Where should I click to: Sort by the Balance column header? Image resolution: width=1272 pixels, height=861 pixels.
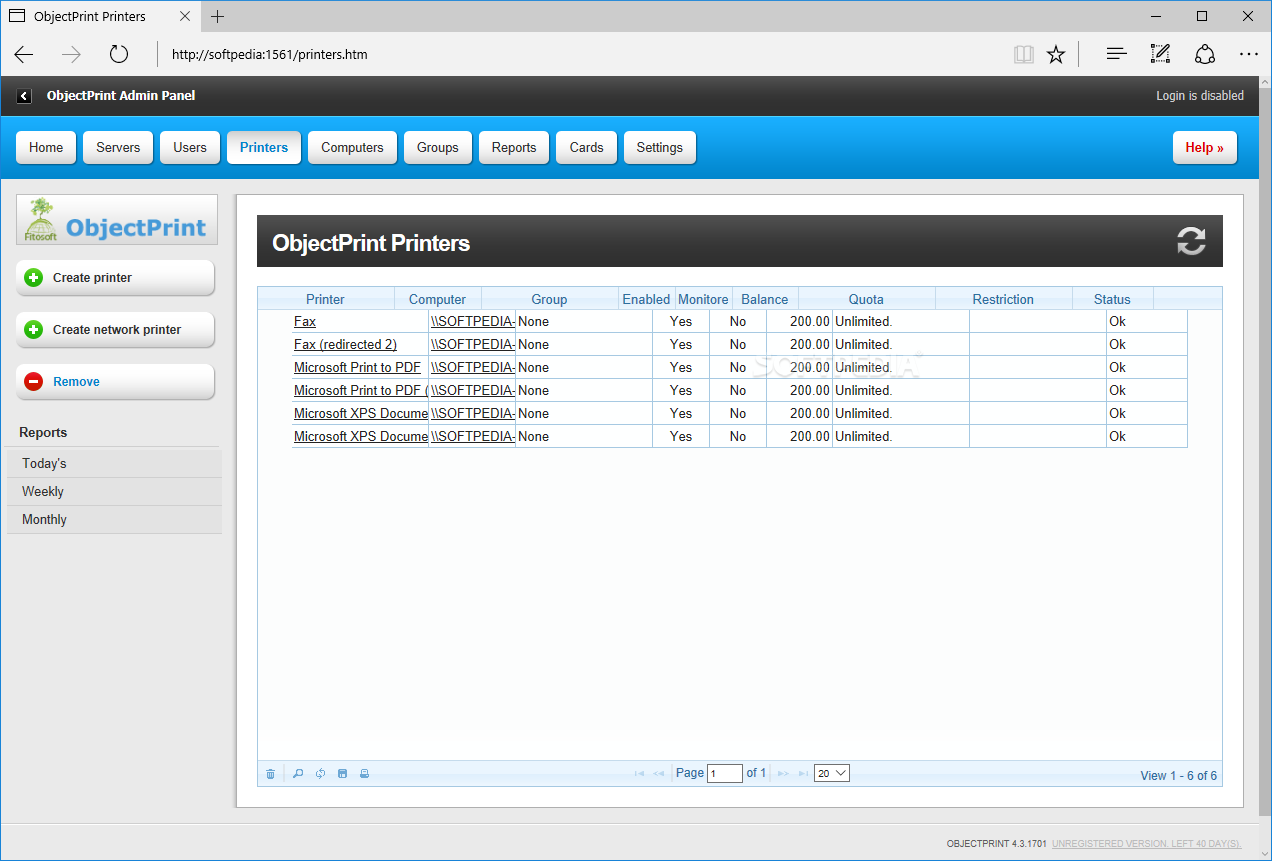765,299
